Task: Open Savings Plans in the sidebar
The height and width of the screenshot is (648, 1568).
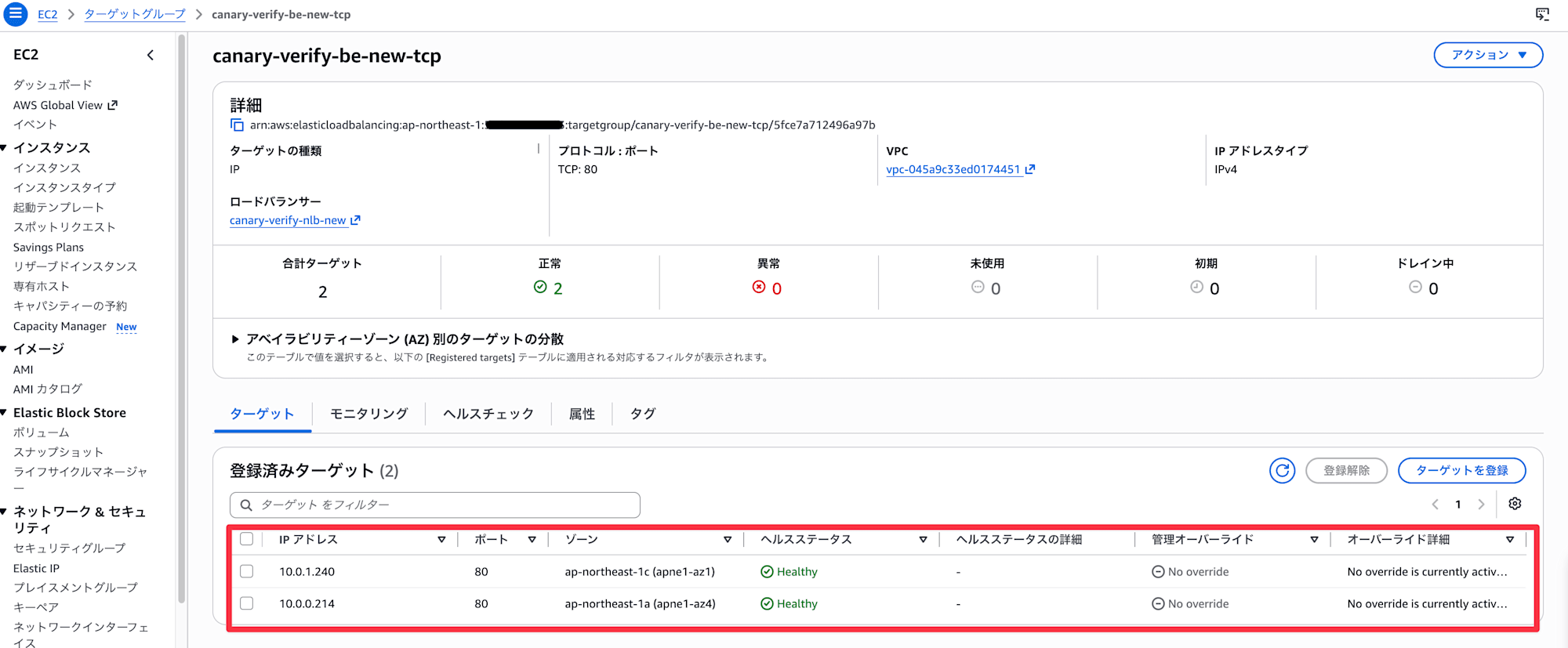Action: click(x=49, y=247)
